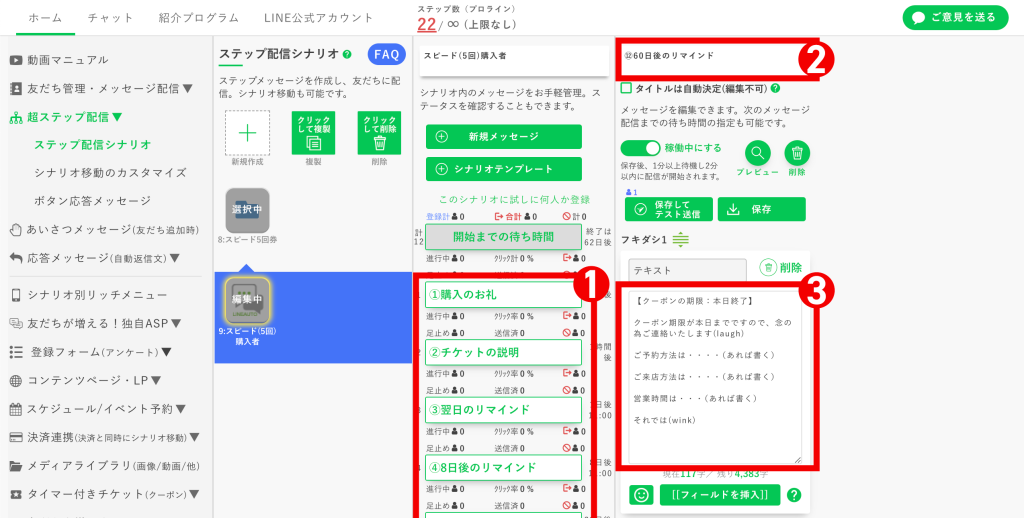Open ボタン応答メッセージ submenu item
The image size is (1024, 518).
(93, 201)
